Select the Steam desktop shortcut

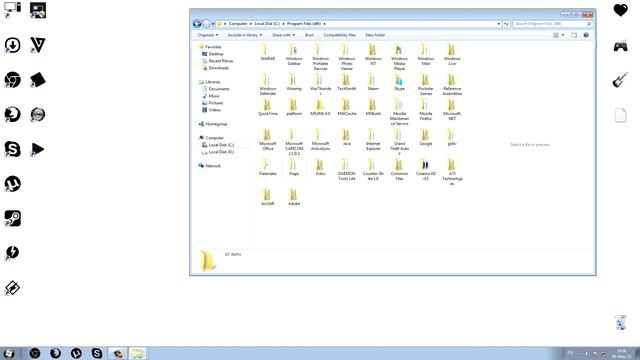tap(13, 218)
